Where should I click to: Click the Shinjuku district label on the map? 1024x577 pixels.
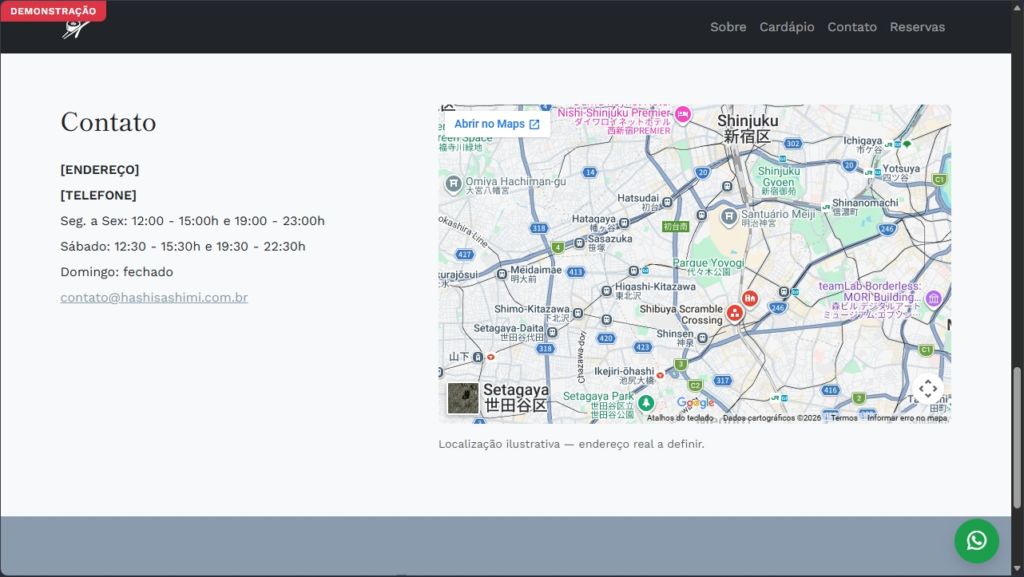tap(748, 128)
